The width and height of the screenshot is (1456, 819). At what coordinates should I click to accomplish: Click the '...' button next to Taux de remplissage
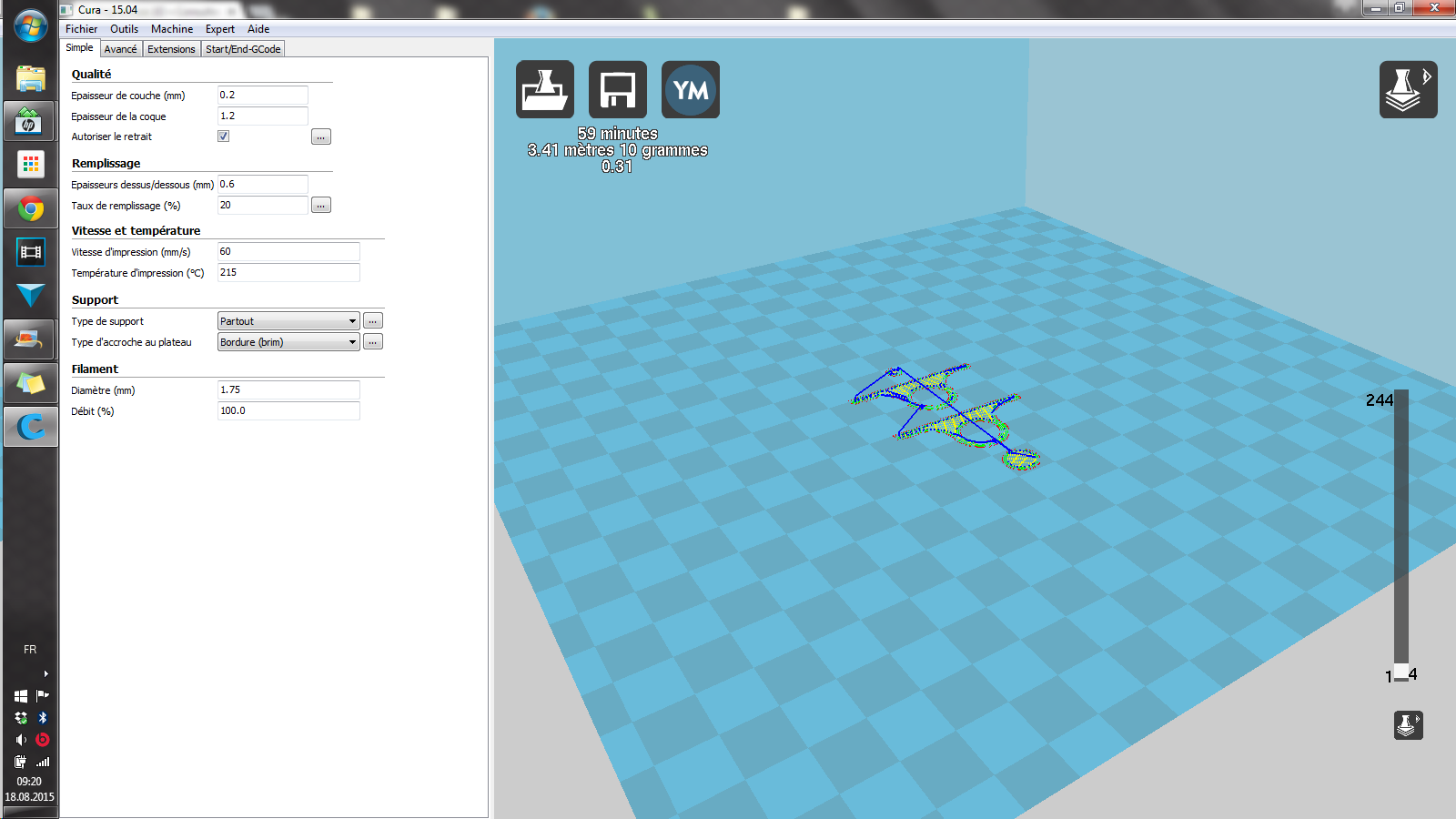point(320,206)
